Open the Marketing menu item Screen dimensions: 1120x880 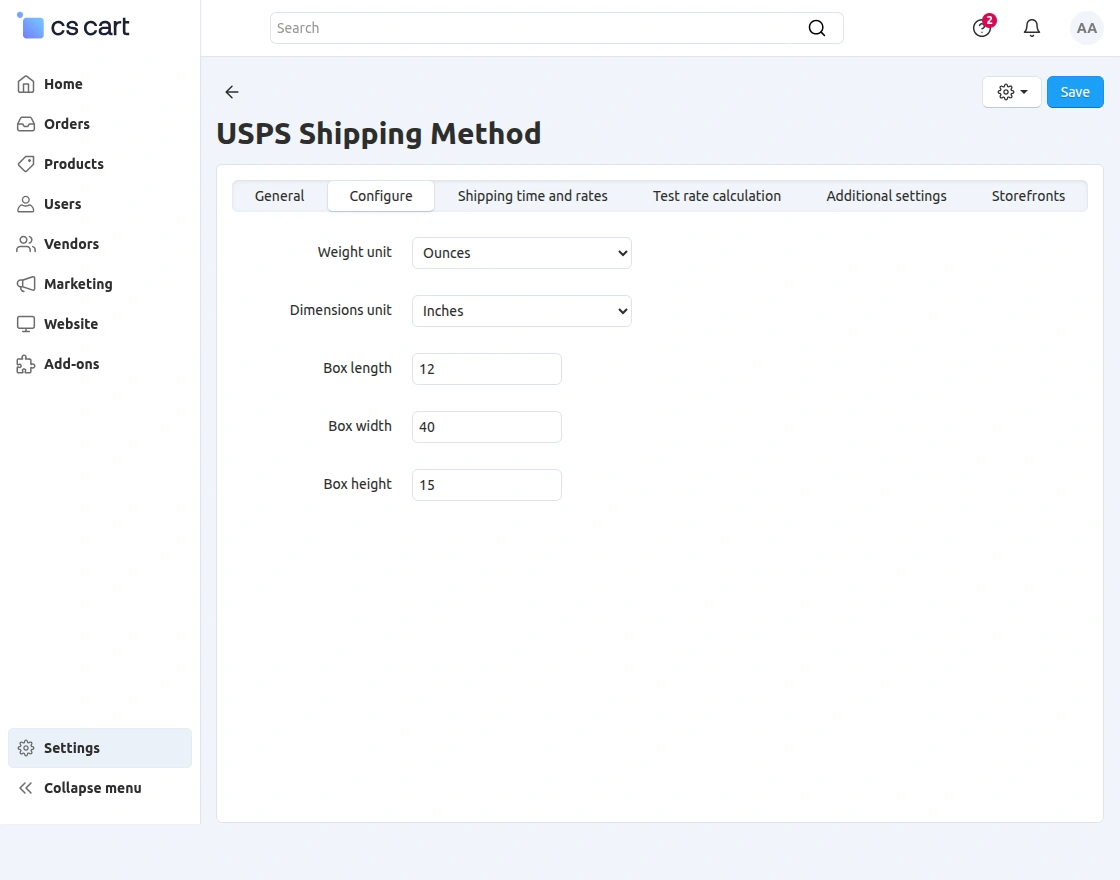(100, 284)
